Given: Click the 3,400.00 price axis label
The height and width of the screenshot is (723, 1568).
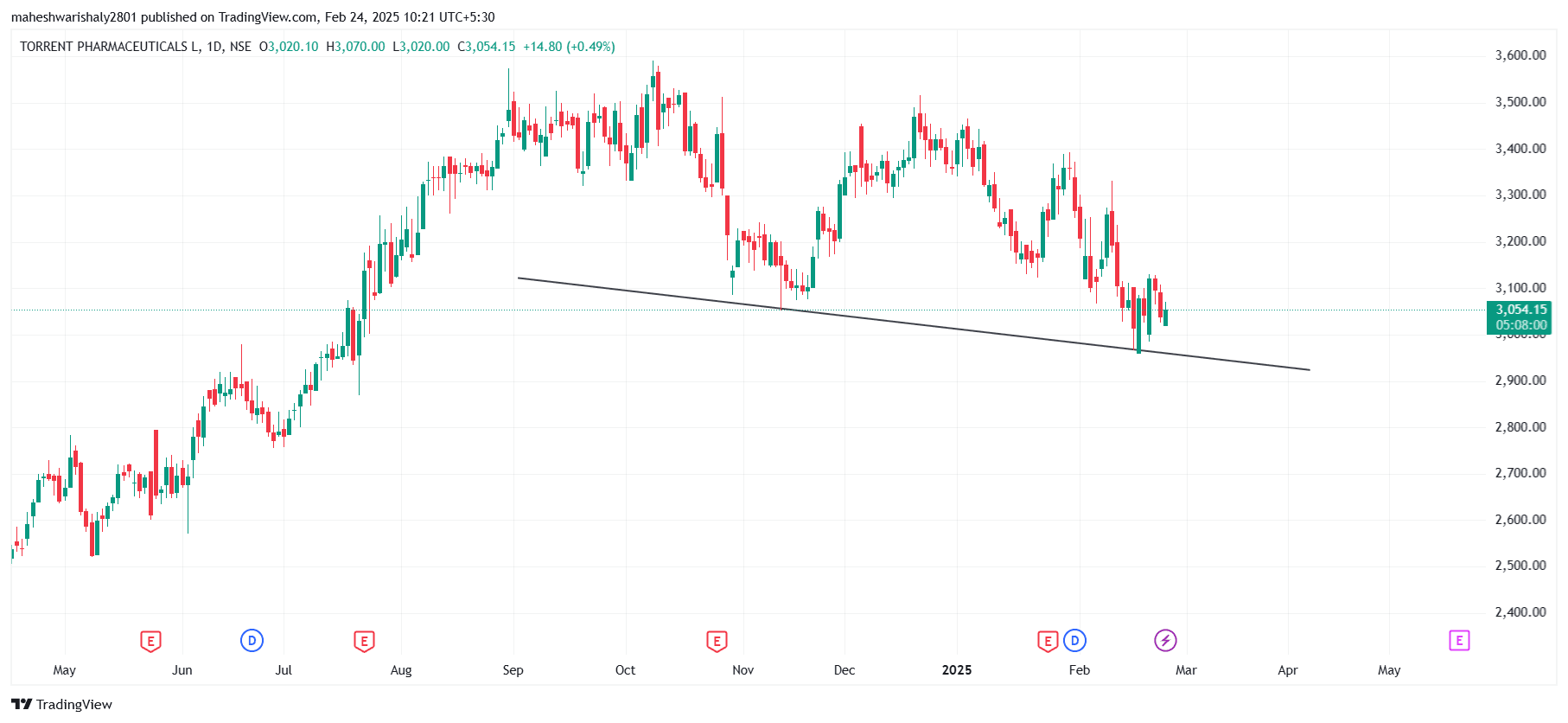Looking at the screenshot, I should 1520,149.
